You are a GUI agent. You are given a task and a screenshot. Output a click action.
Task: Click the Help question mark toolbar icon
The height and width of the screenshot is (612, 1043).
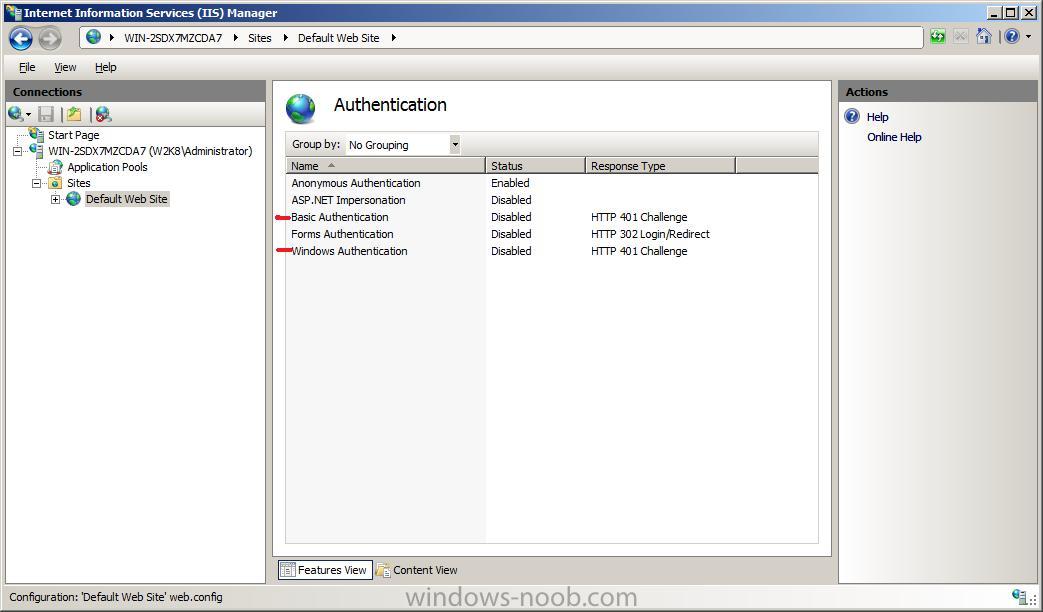(x=1012, y=37)
